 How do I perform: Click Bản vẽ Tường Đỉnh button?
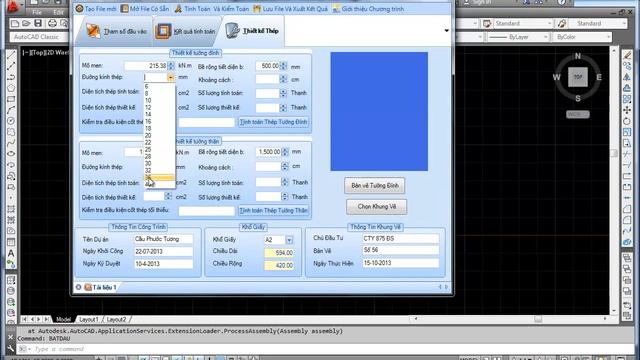pos(375,186)
